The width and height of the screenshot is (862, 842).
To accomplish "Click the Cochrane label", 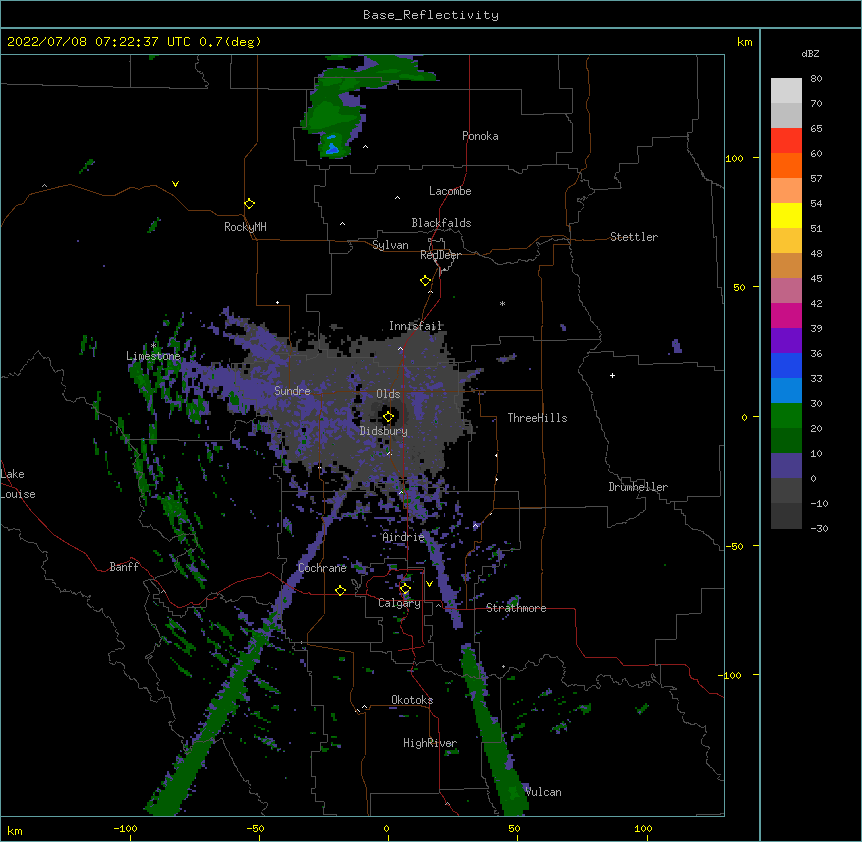I will tap(322, 568).
